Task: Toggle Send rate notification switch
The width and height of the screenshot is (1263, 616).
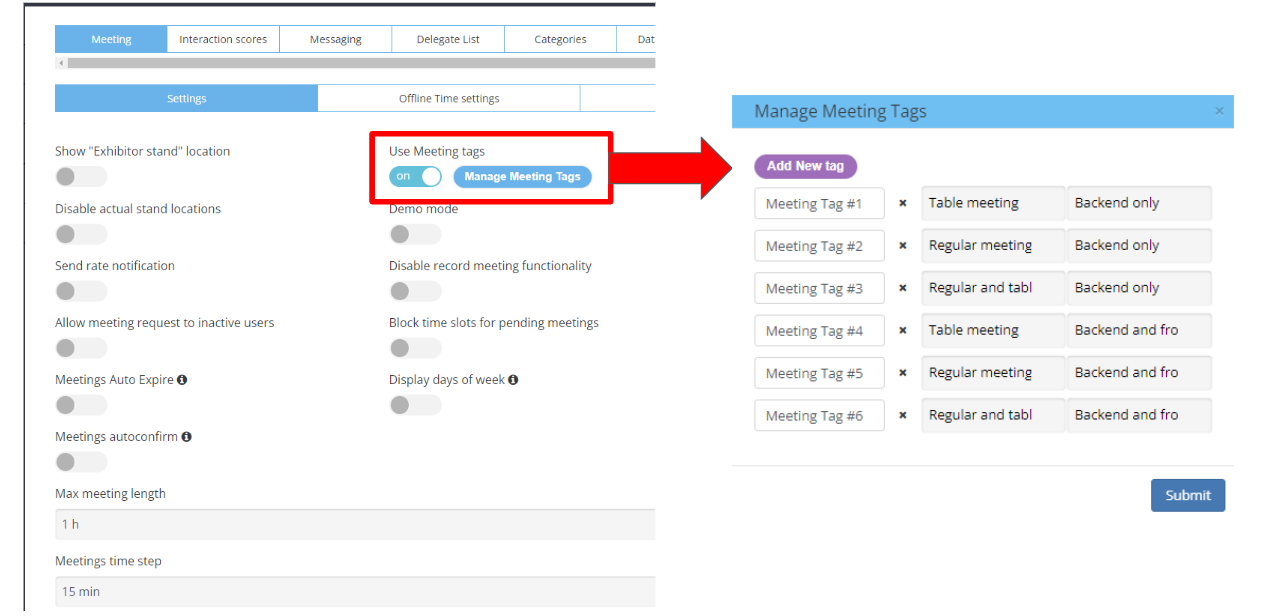Action: (81, 291)
